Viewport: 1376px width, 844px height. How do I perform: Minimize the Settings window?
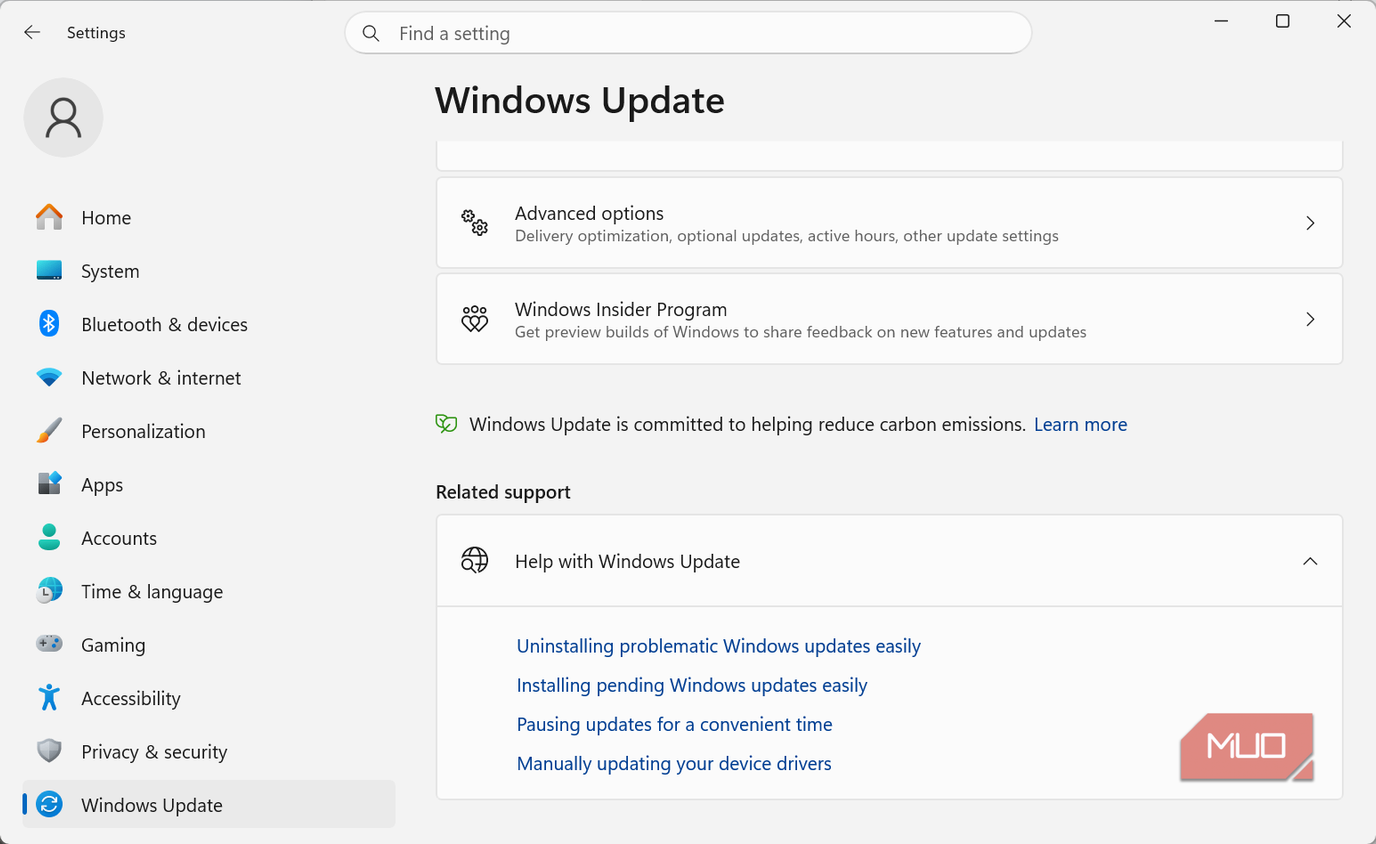point(1221,21)
